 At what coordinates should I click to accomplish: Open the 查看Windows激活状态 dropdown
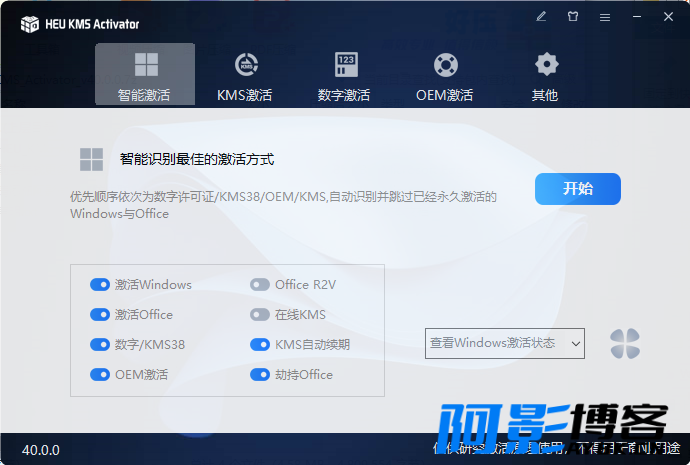pyautogui.click(x=505, y=343)
